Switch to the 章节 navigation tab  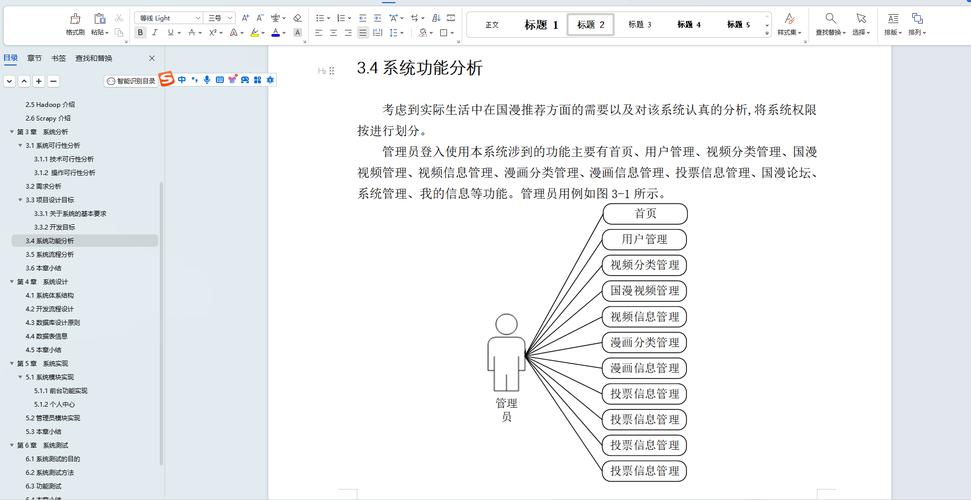click(x=34, y=58)
